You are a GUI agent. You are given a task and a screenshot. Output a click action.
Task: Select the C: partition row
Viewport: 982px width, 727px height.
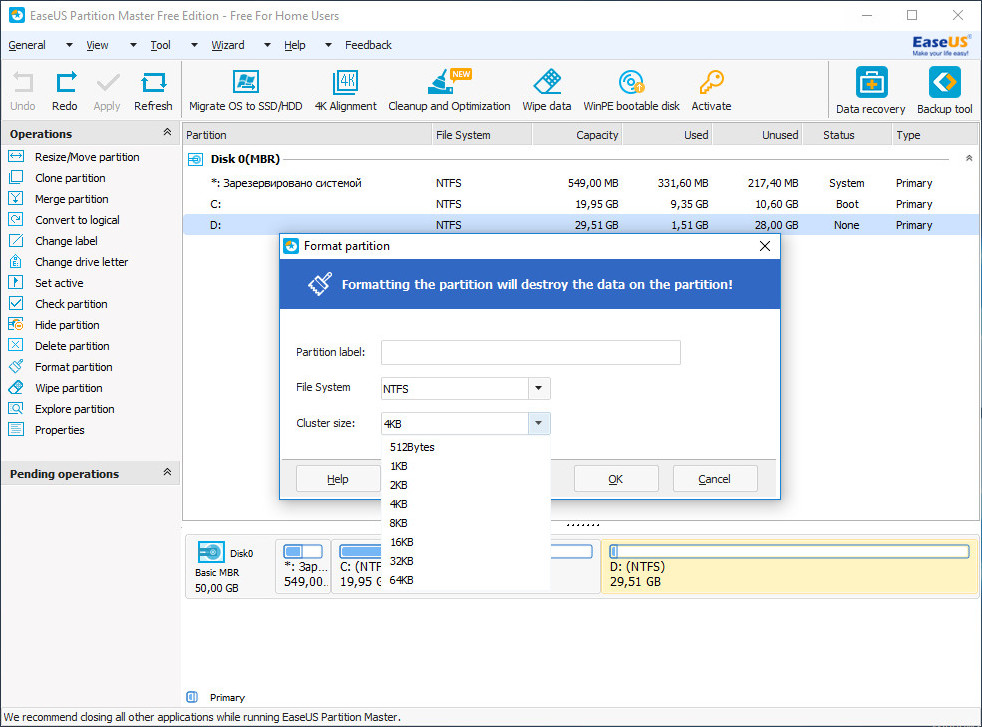tap(581, 204)
